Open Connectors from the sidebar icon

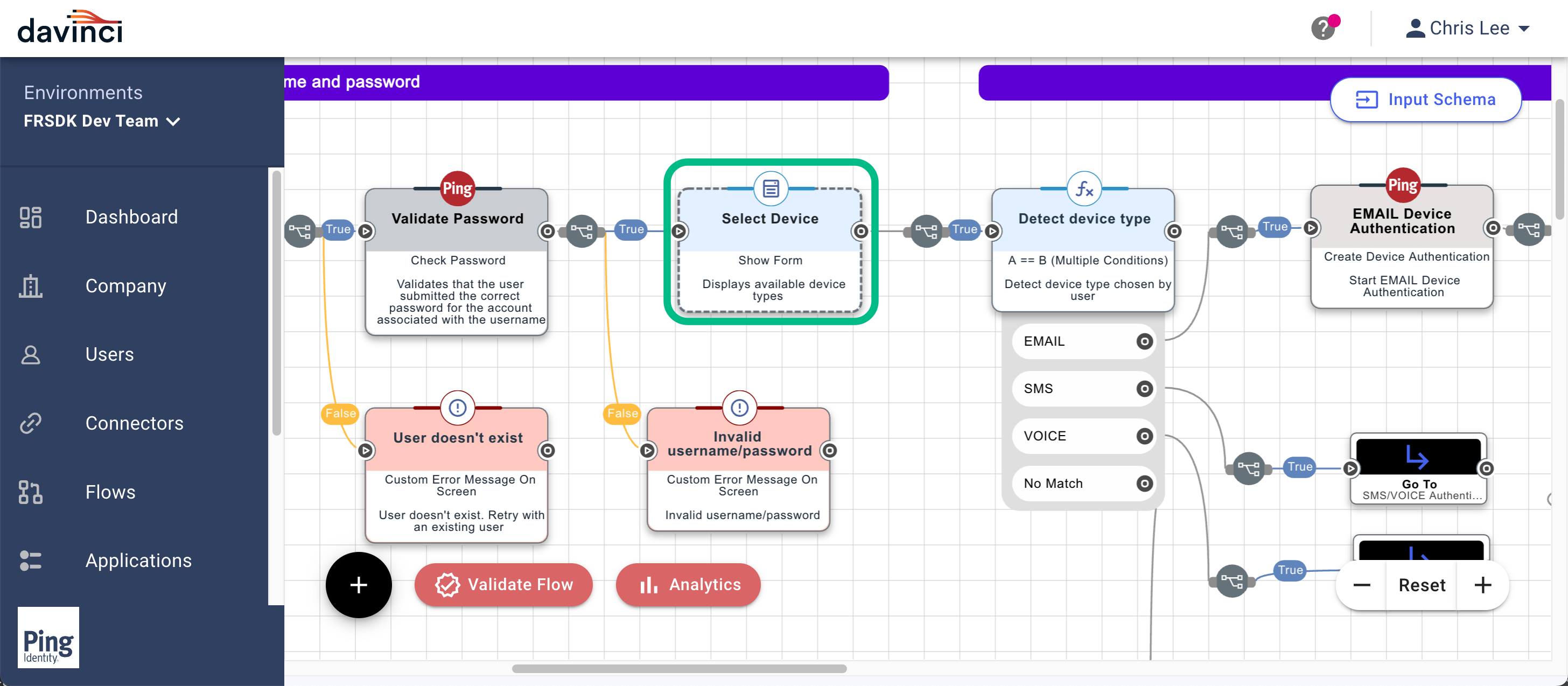(x=31, y=423)
